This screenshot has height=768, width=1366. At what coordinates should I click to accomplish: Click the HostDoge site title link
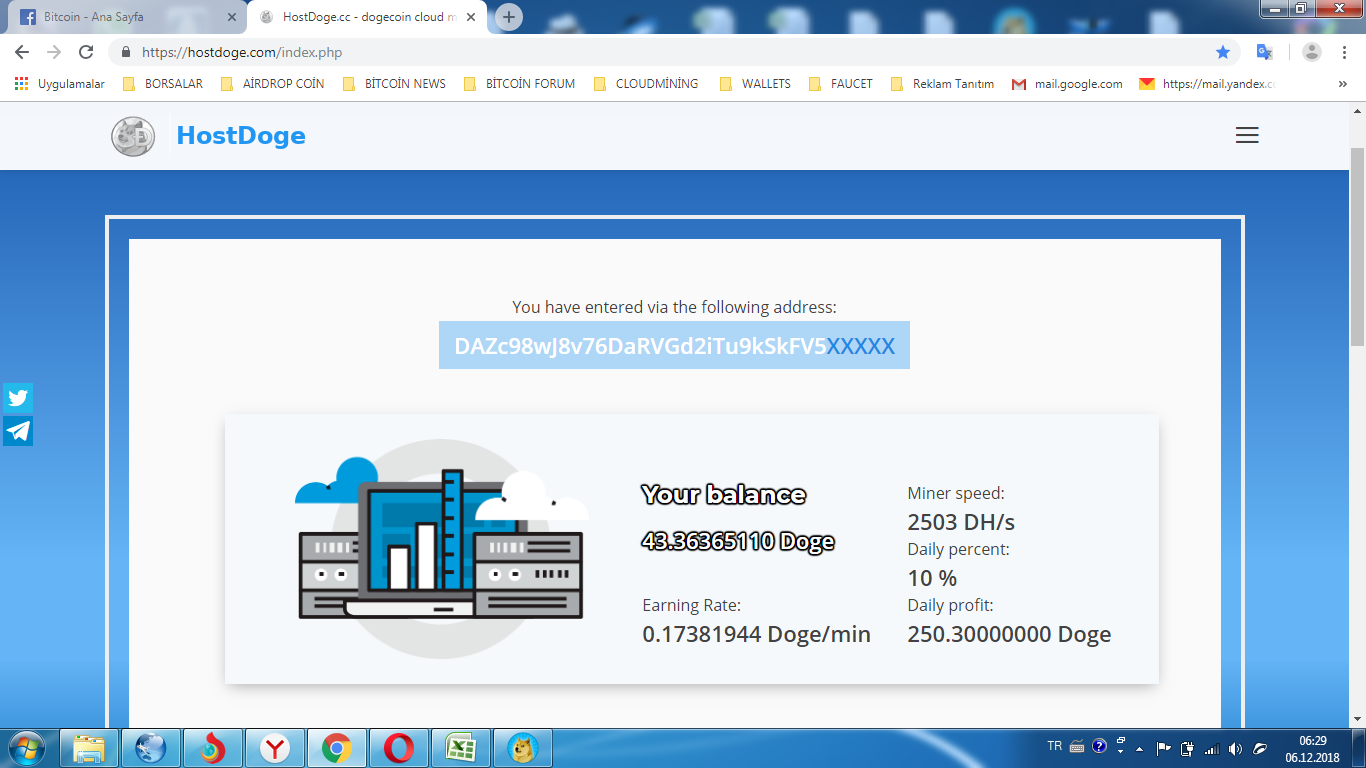click(x=241, y=136)
